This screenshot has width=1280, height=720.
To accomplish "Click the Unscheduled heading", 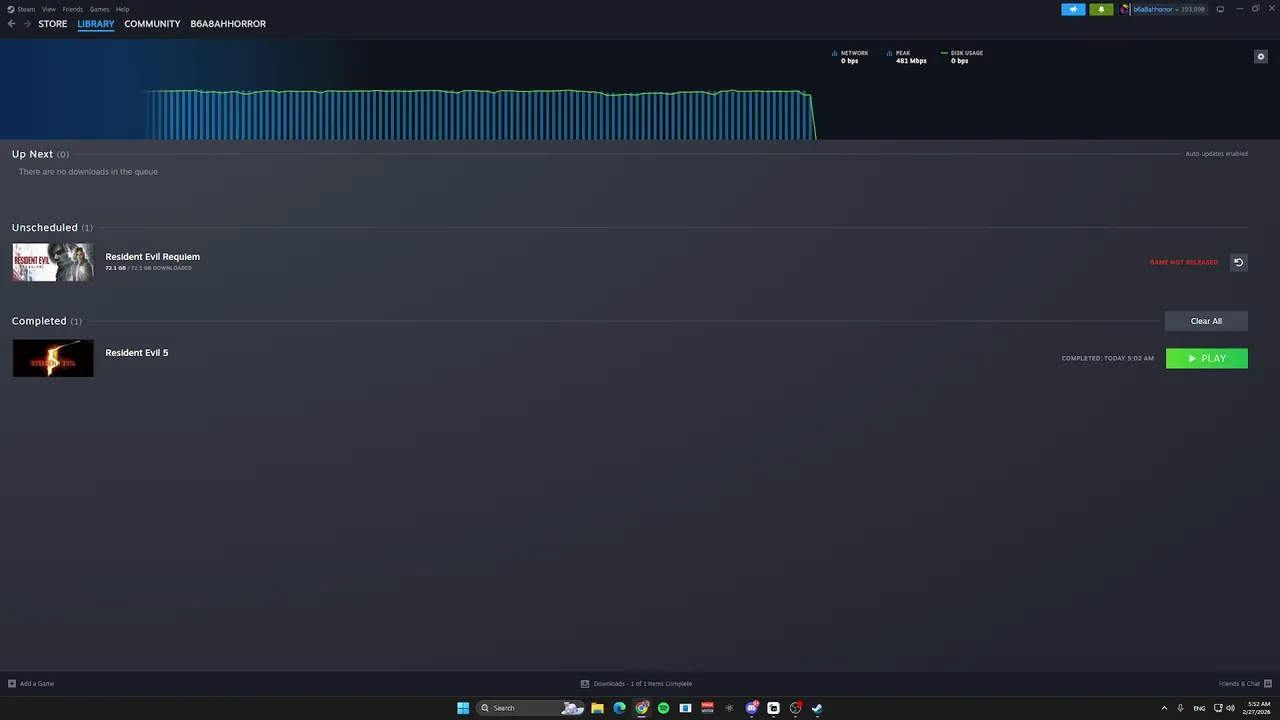I will point(45,228).
